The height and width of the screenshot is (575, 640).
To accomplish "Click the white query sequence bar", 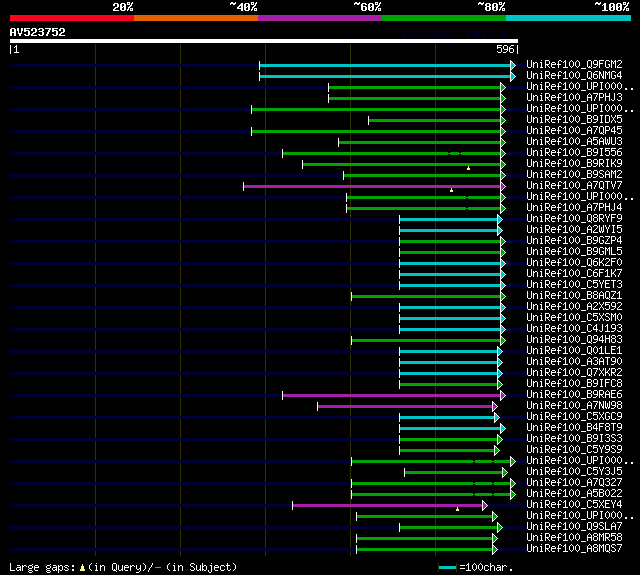I will (x=264, y=41).
